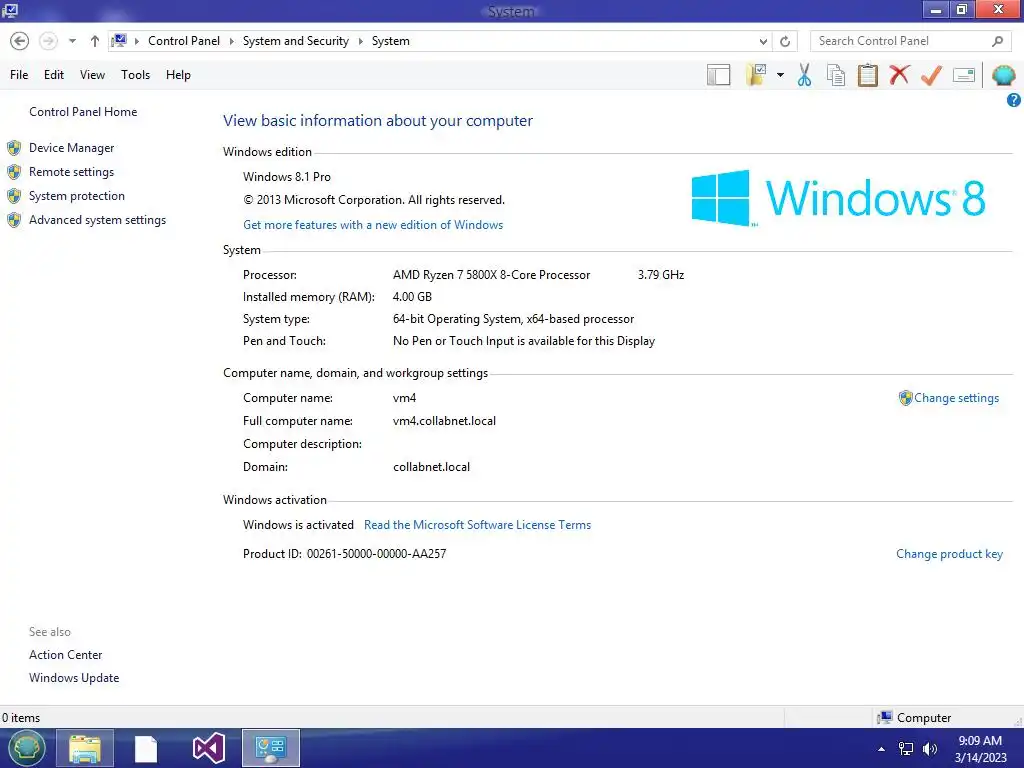Open Advanced system settings
The image size is (1024, 768).
97,220
